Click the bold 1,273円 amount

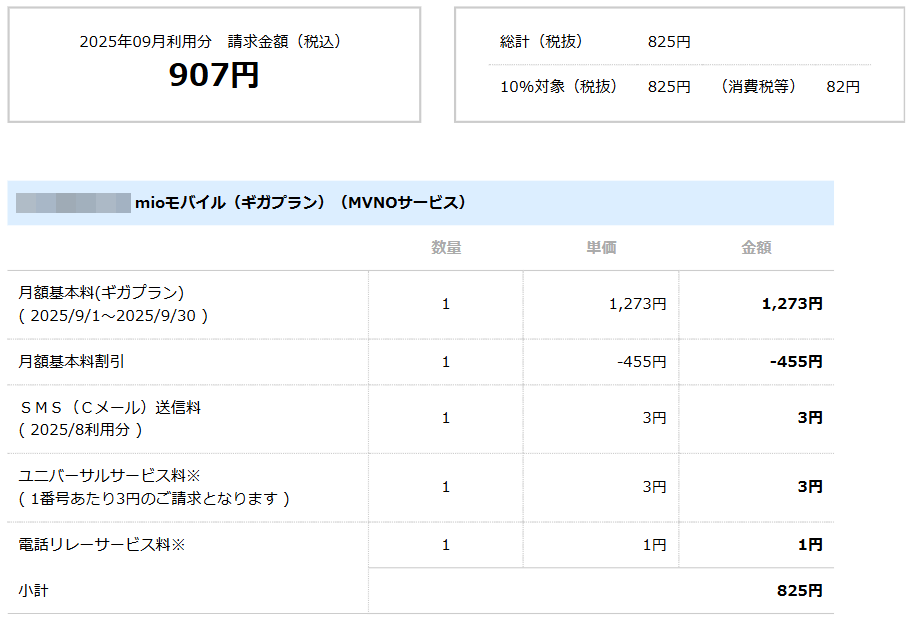tap(792, 304)
